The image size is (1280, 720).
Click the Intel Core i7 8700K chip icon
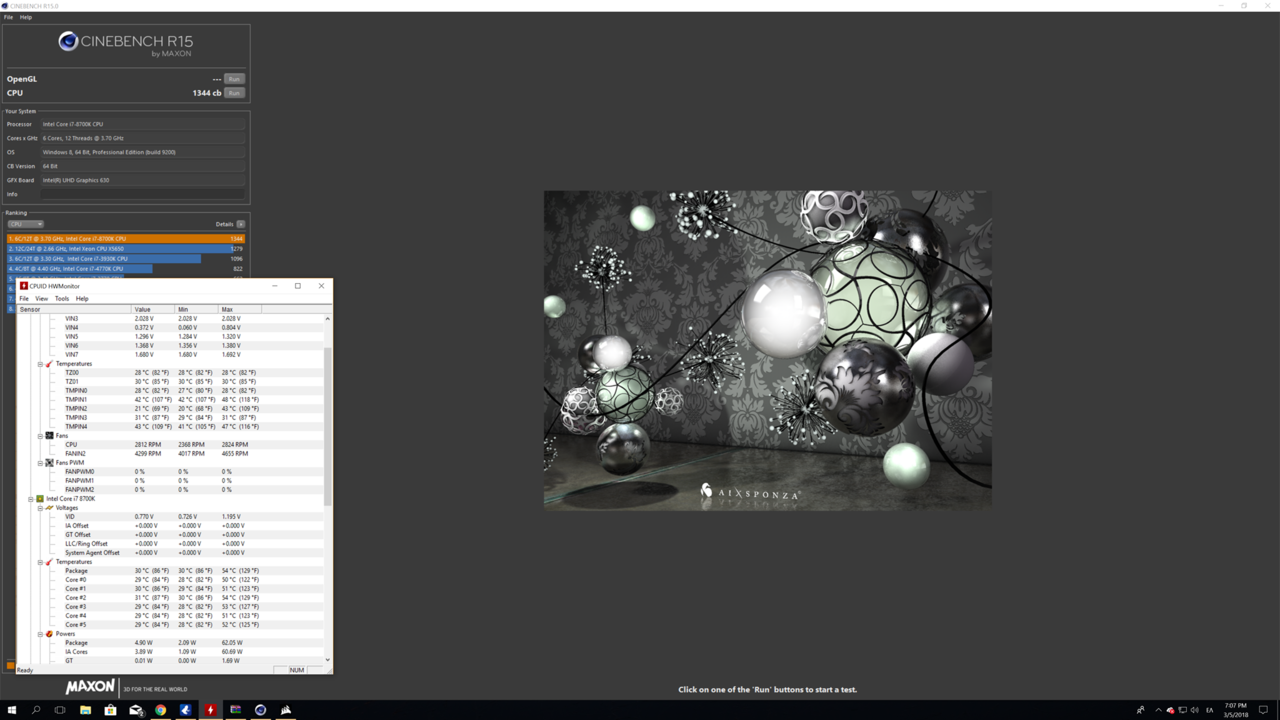(40, 499)
